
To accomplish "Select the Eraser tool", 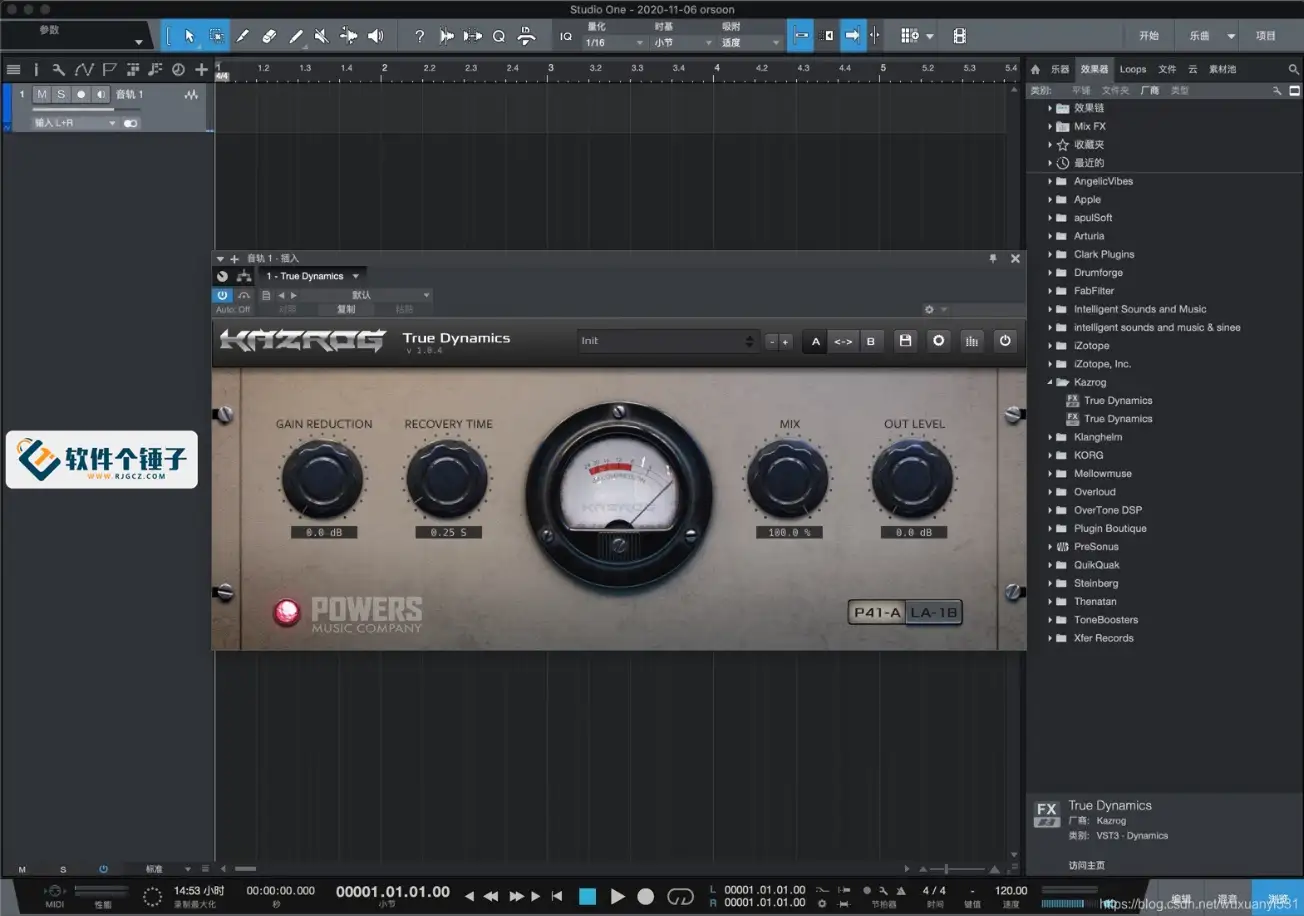I will click(269, 36).
